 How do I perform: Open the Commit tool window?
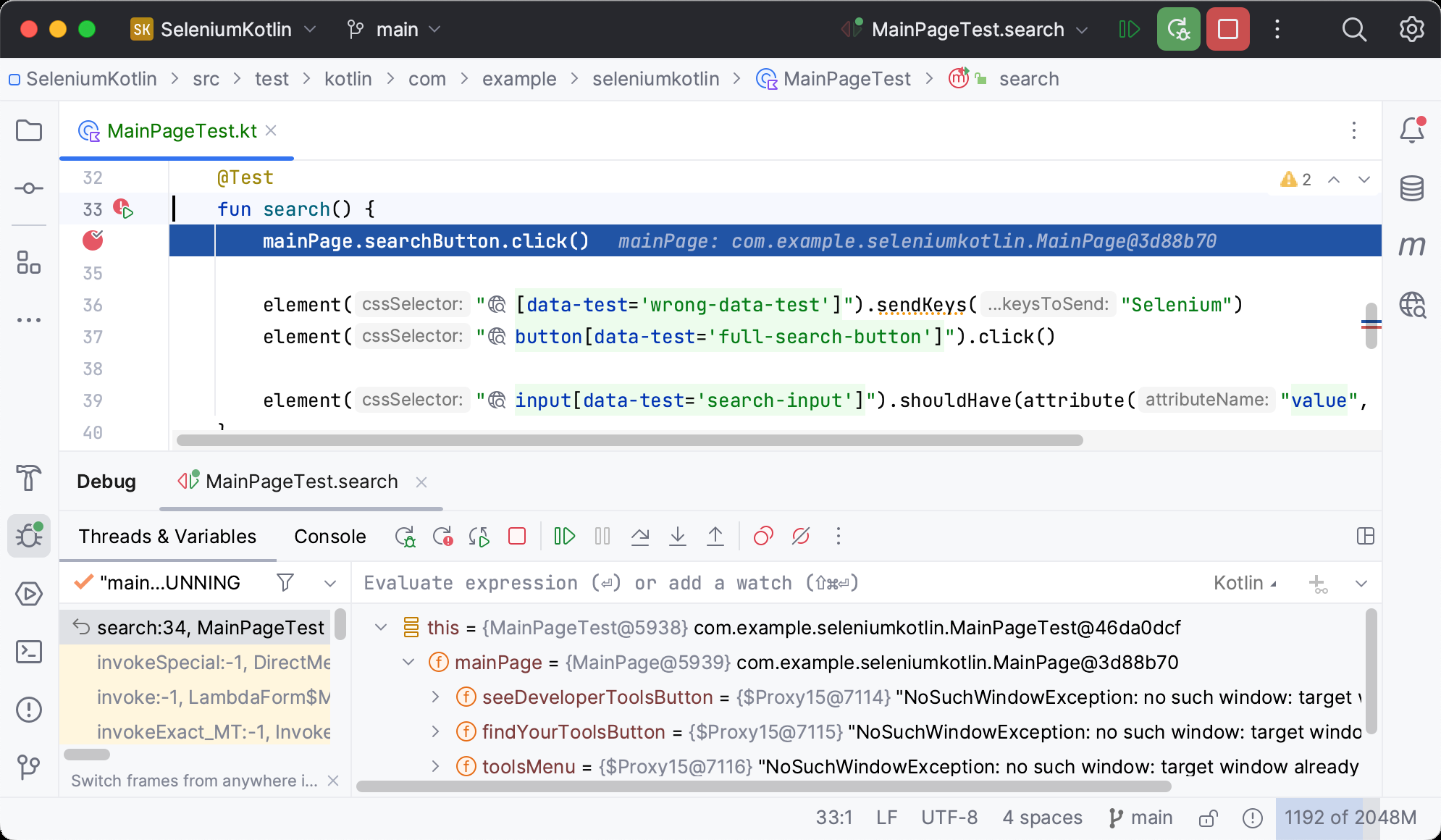coord(28,188)
